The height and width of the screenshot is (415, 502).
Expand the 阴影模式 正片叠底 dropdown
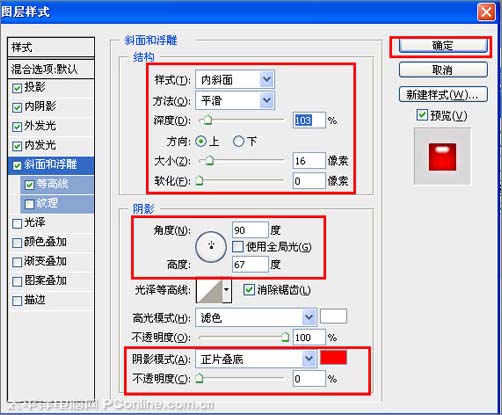pos(256,359)
